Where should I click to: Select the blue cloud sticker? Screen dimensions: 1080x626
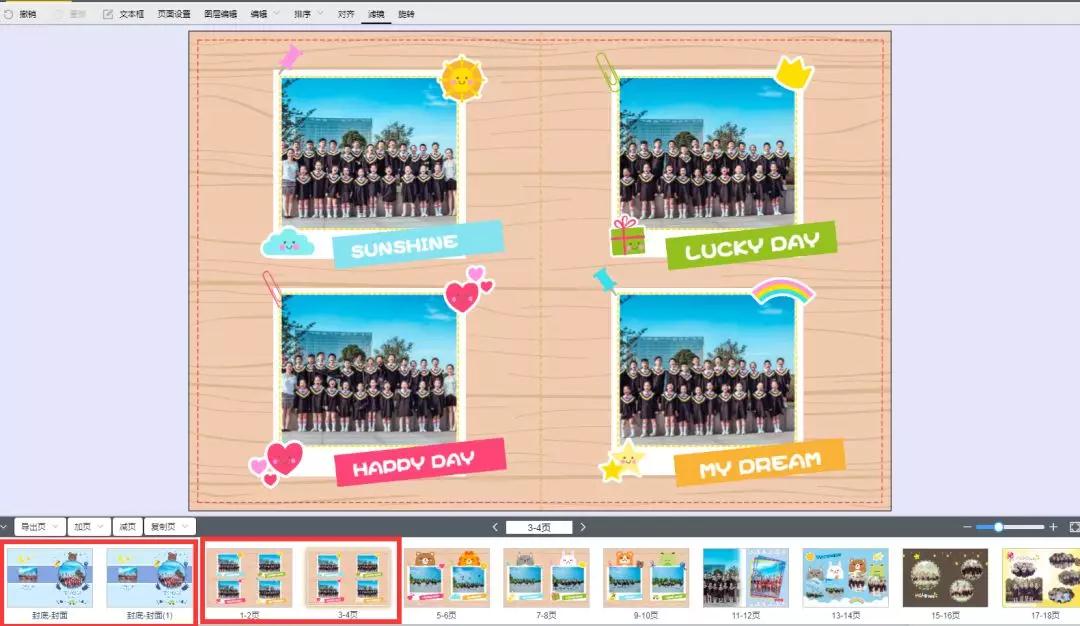[x=288, y=242]
